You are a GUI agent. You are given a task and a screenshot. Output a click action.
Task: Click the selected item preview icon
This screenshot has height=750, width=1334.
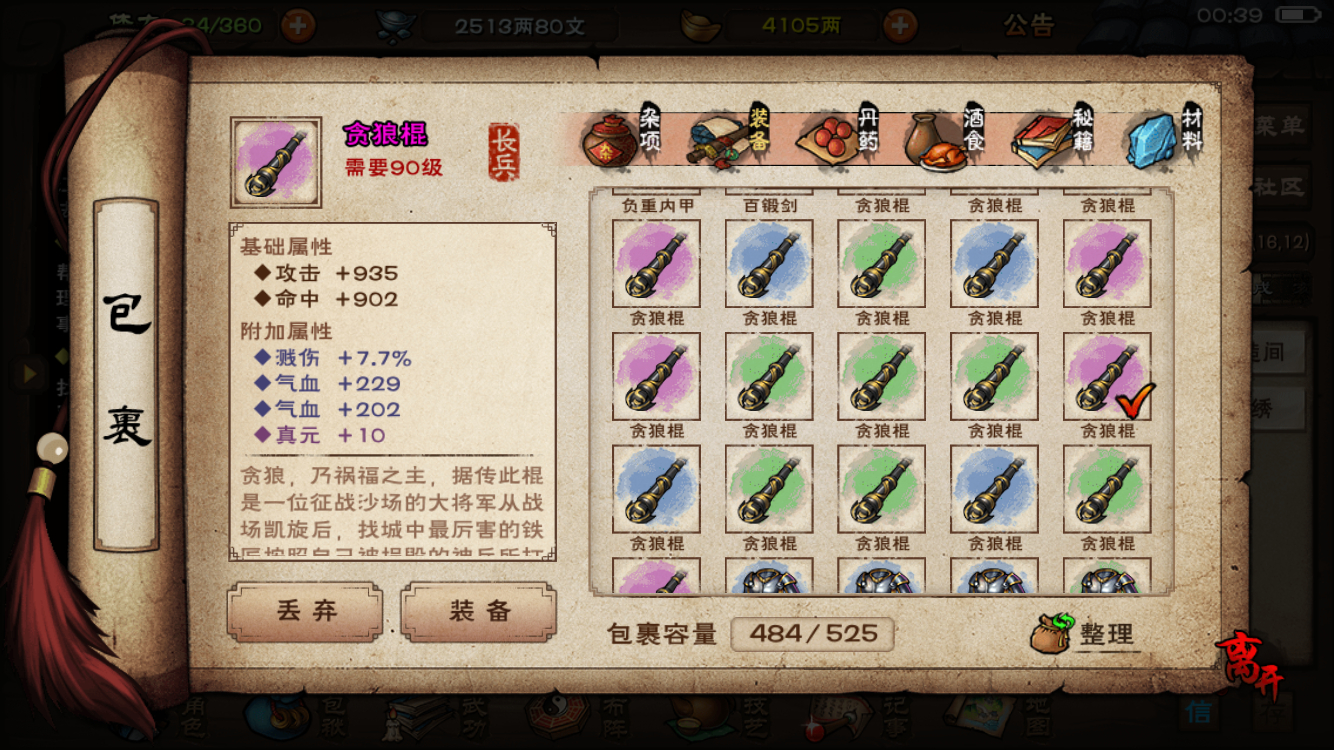point(276,162)
